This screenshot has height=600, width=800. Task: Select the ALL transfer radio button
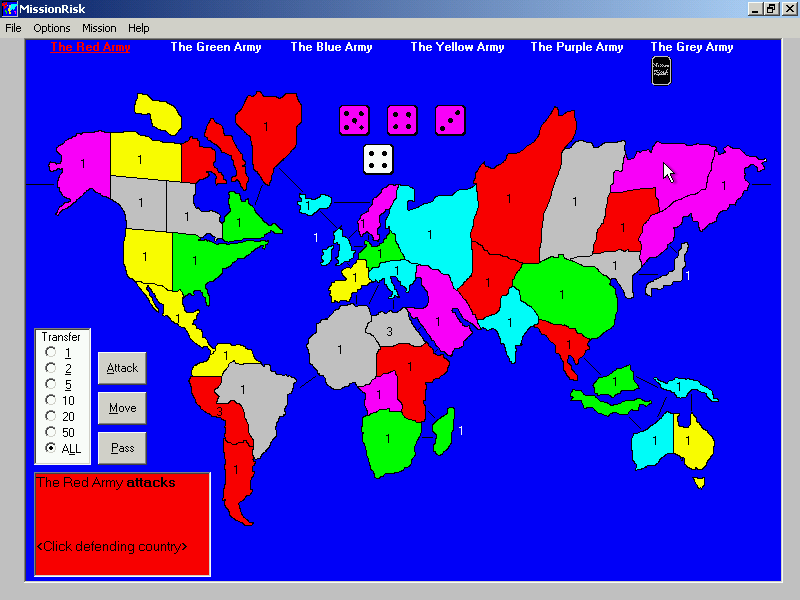click(51, 448)
